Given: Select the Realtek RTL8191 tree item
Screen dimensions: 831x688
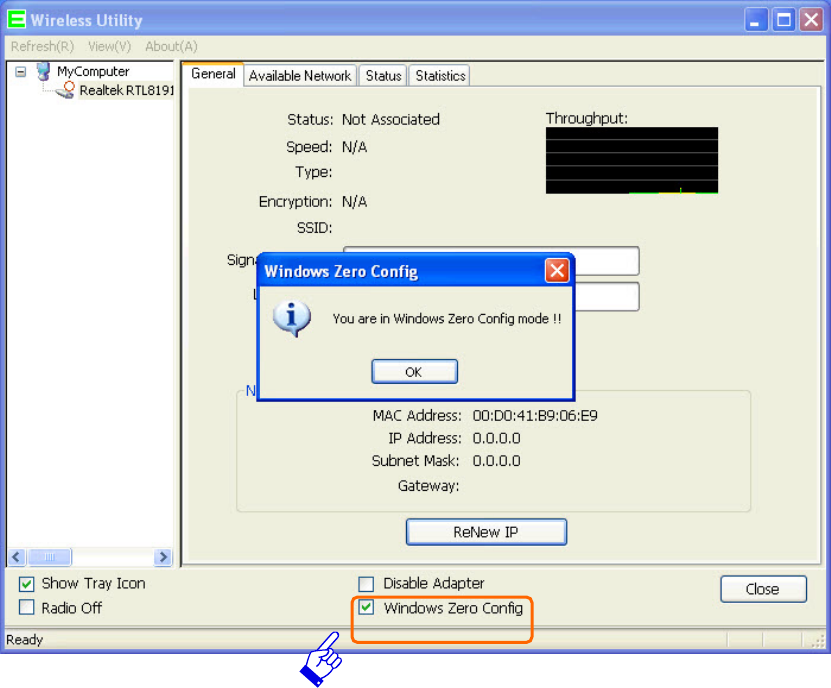Looking at the screenshot, I should click(x=127, y=91).
